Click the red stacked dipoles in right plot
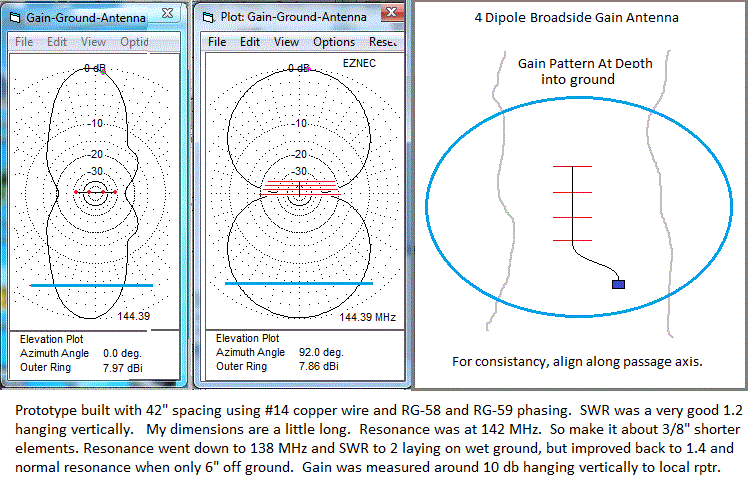 298,190
